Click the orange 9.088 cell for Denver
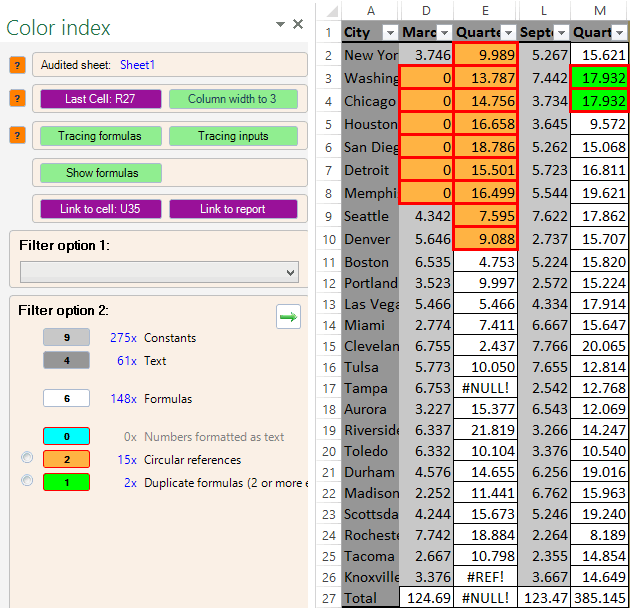 [485, 239]
